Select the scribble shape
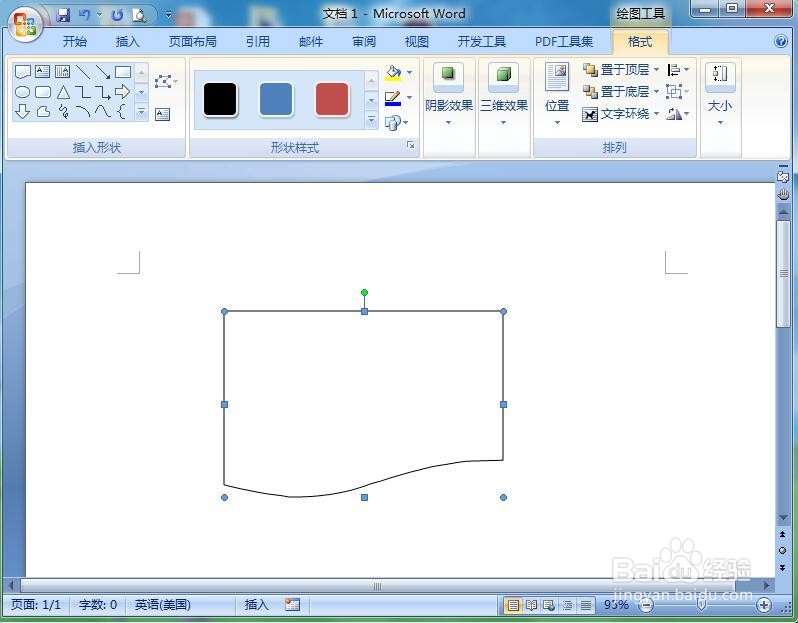 [63, 111]
